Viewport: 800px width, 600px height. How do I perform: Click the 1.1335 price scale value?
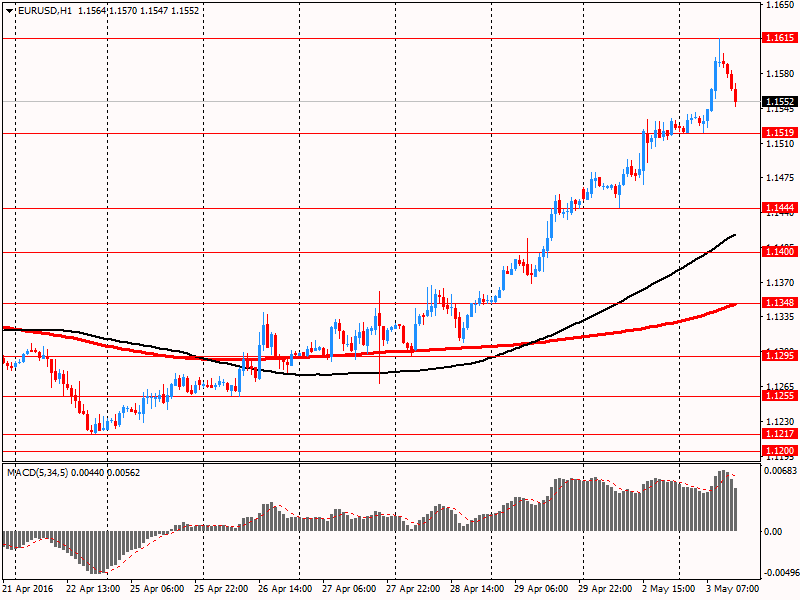coord(780,317)
